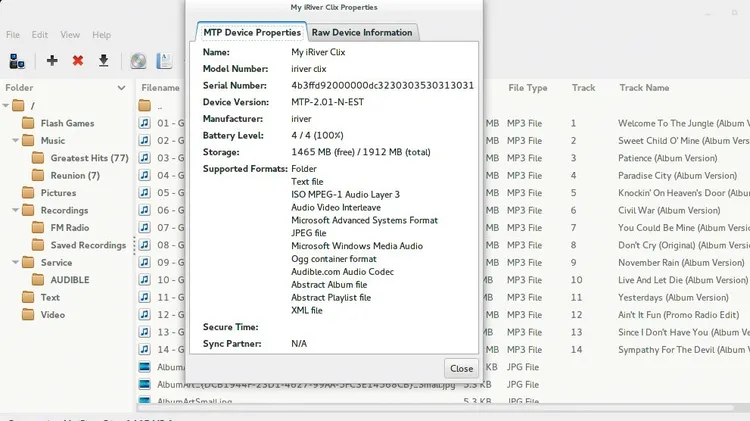Image resolution: width=750 pixels, height=421 pixels.
Task: Open the Help menu
Action: 101,34
